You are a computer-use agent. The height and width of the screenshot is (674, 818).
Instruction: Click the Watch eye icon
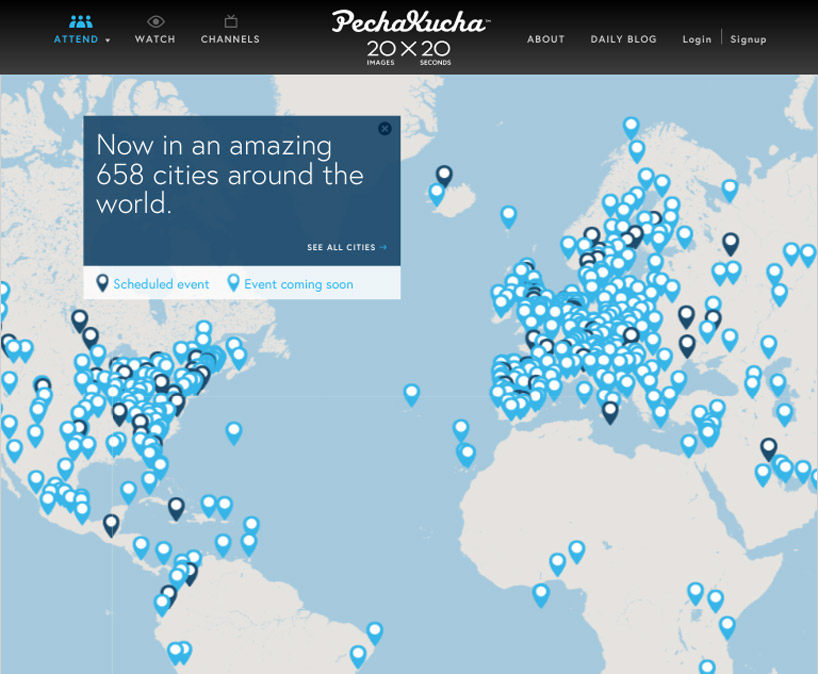(155, 21)
